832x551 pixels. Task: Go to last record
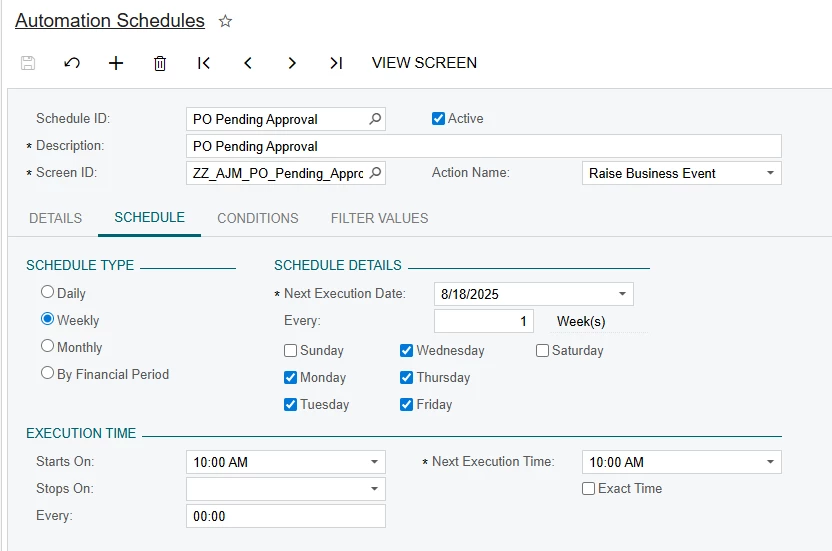pos(336,63)
